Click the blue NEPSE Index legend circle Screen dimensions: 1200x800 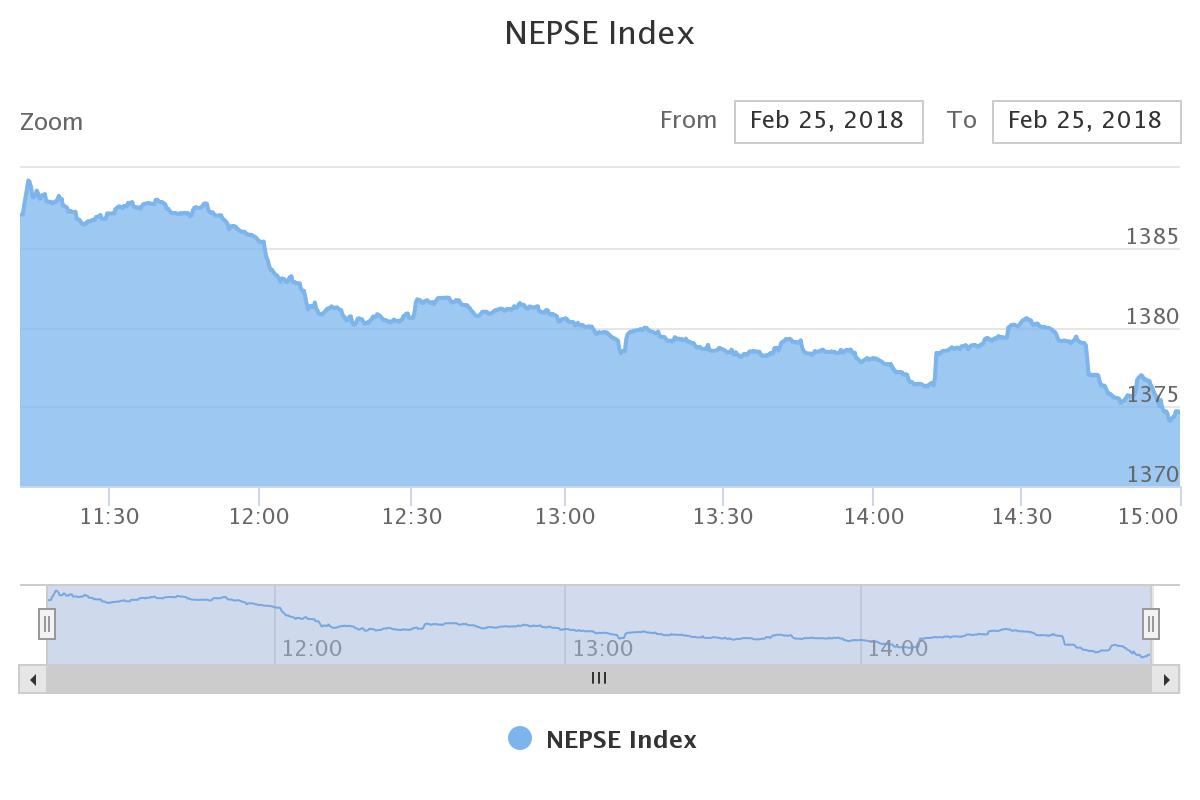tap(520, 739)
